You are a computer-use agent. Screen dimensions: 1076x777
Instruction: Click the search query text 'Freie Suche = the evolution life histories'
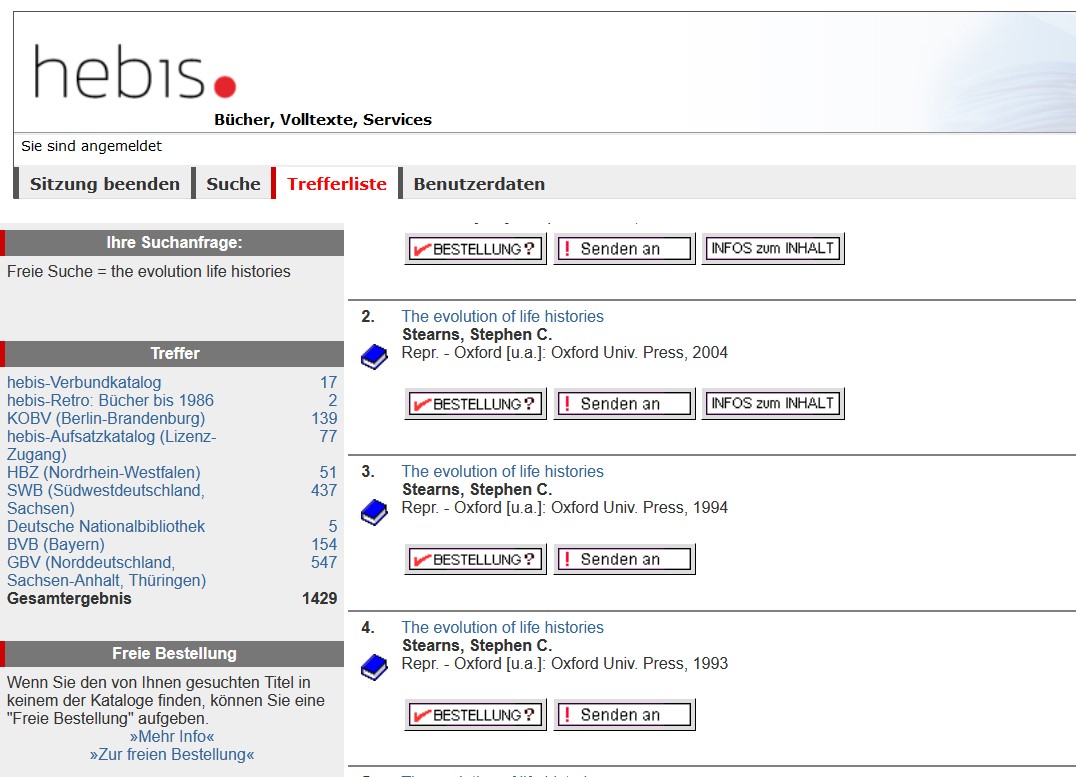point(148,271)
